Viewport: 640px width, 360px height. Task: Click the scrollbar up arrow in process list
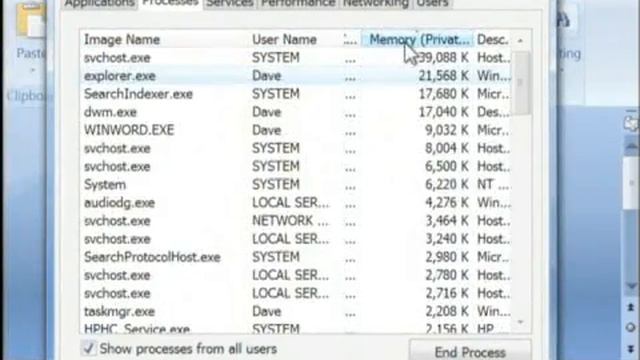pyautogui.click(x=520, y=40)
